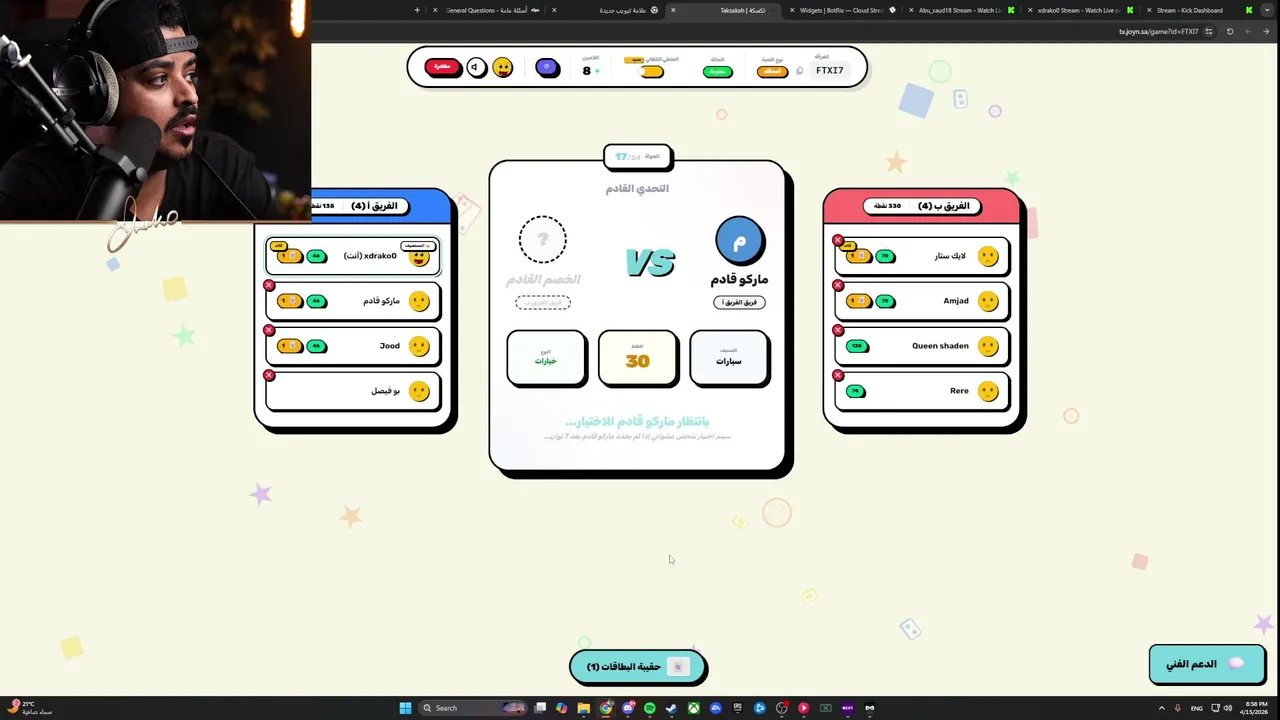Click Jood's yellow card count badge

(290, 346)
